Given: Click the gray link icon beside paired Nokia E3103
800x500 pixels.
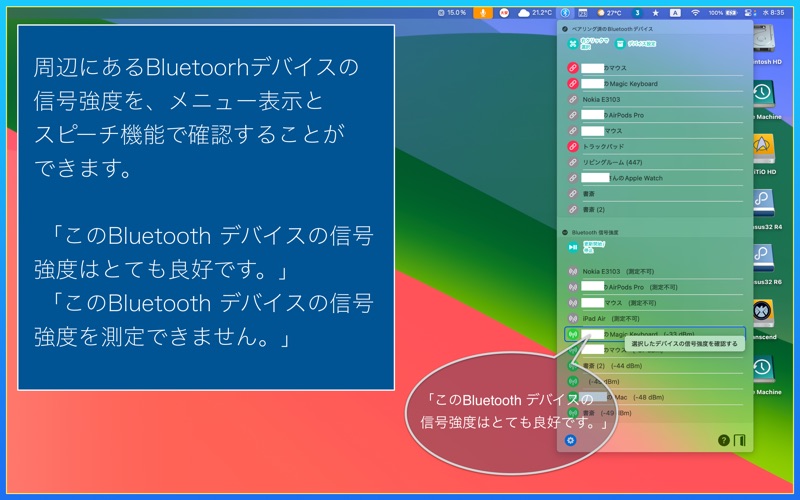Looking at the screenshot, I should pyautogui.click(x=572, y=99).
